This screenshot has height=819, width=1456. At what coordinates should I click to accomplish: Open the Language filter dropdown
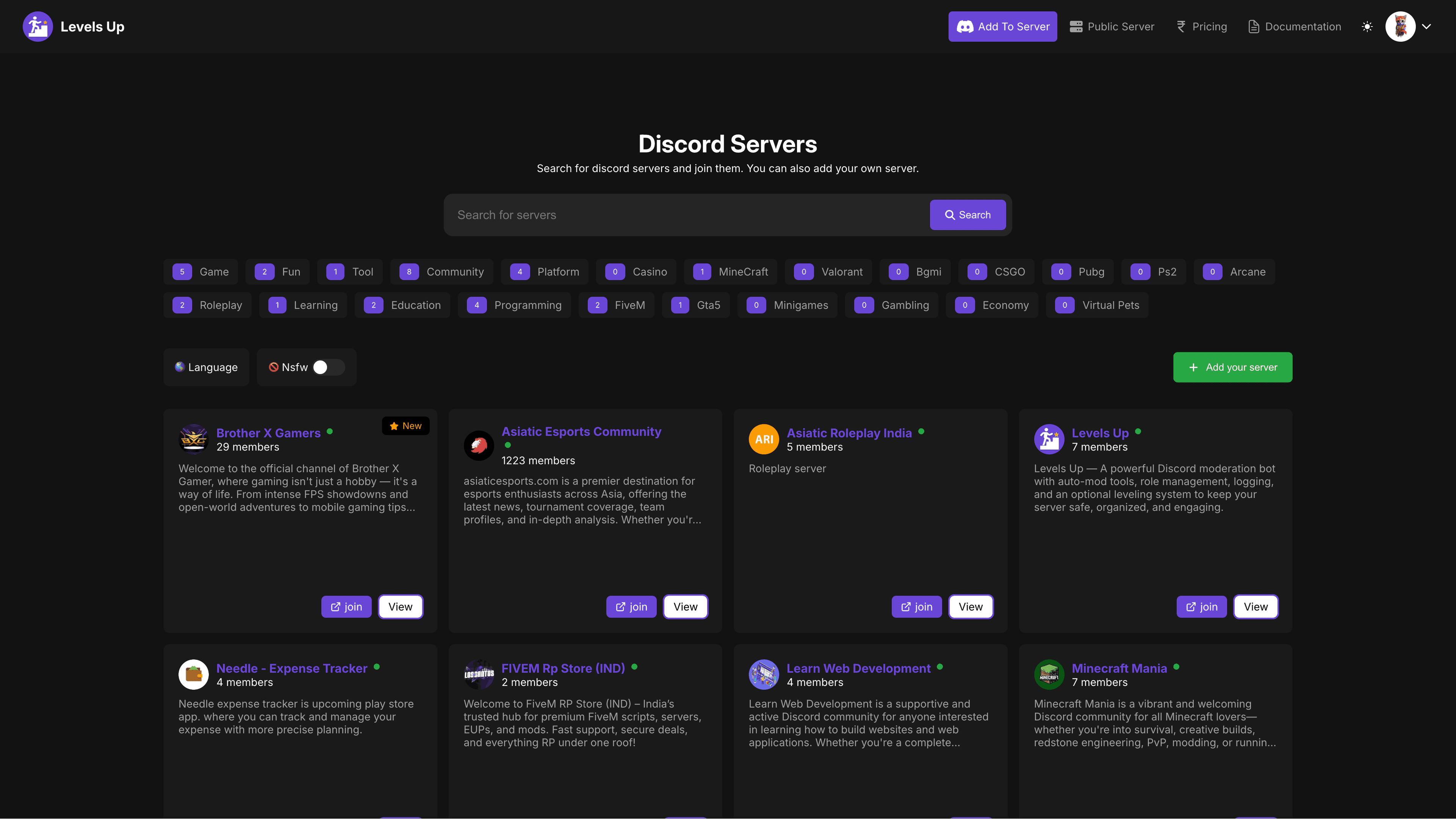click(206, 367)
